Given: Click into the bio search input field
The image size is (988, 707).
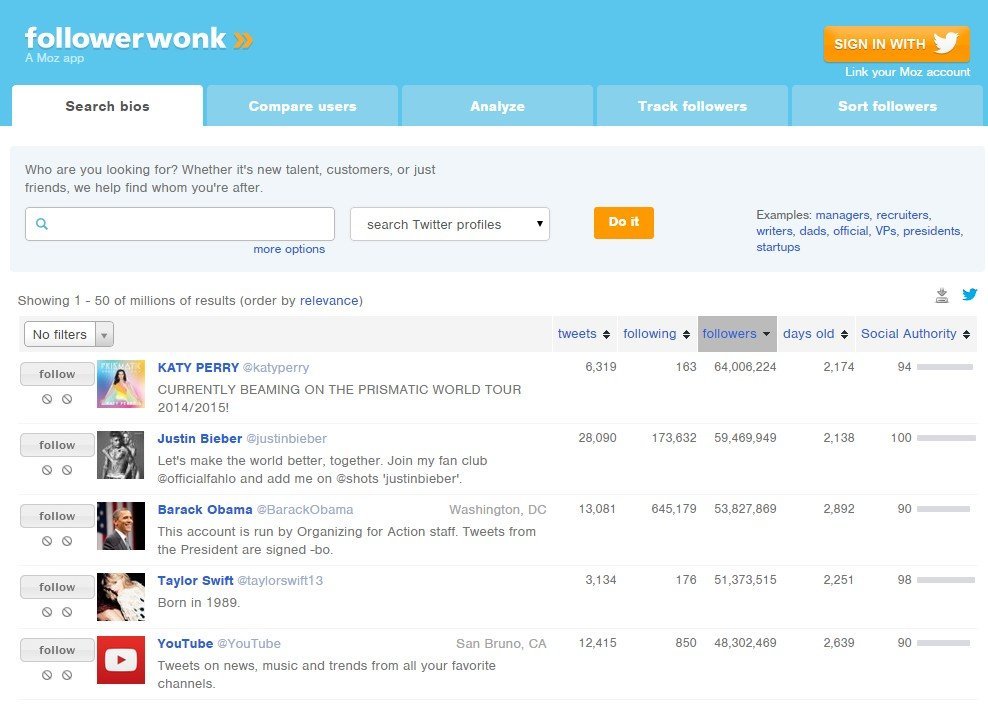Looking at the screenshot, I should point(180,224).
